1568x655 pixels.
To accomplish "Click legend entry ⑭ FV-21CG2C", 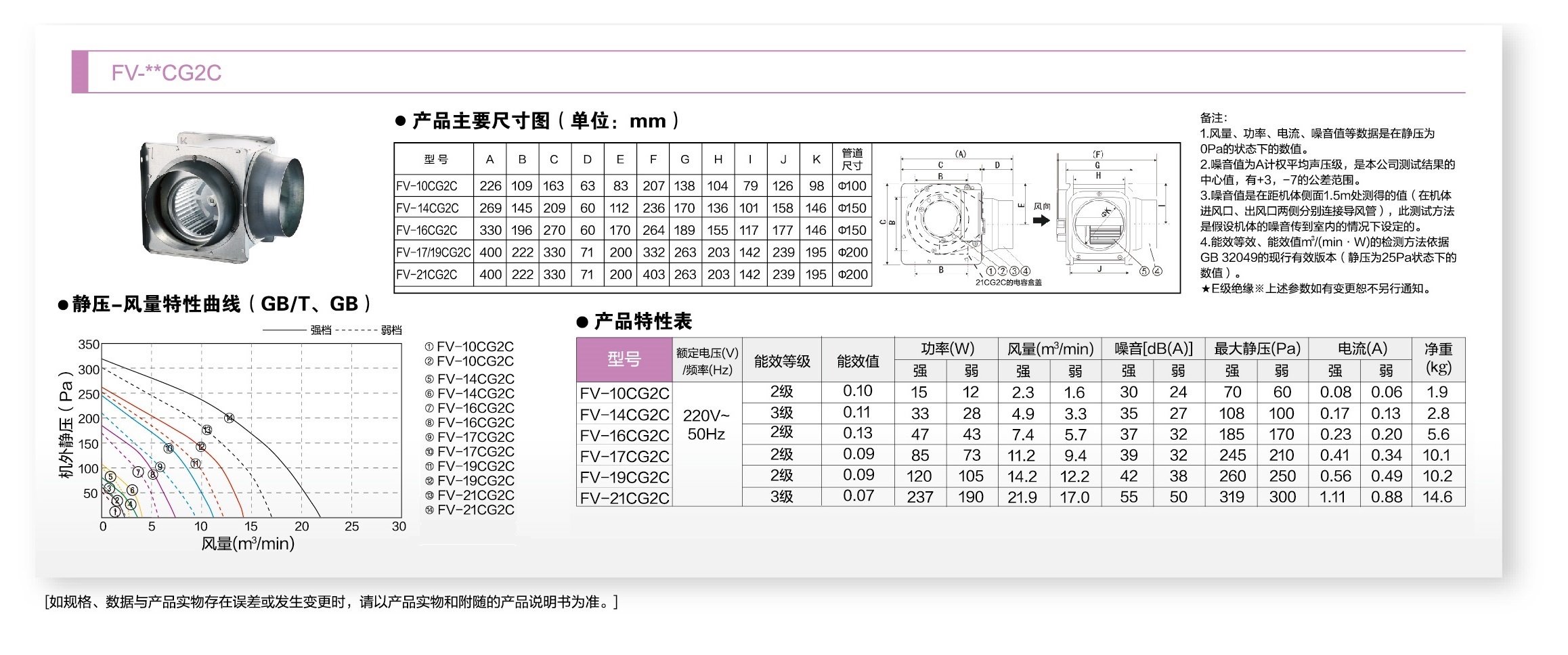I will pyautogui.click(x=469, y=510).
